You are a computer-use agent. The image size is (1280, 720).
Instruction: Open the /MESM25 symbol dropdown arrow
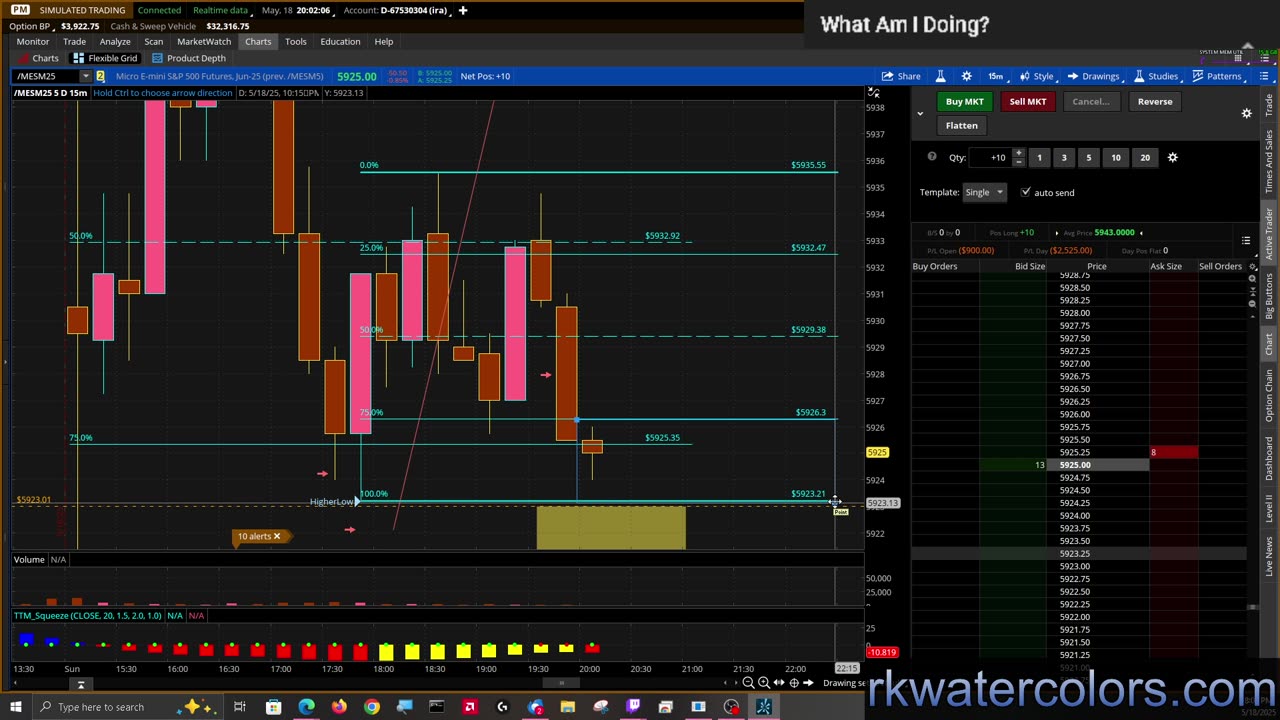86,76
